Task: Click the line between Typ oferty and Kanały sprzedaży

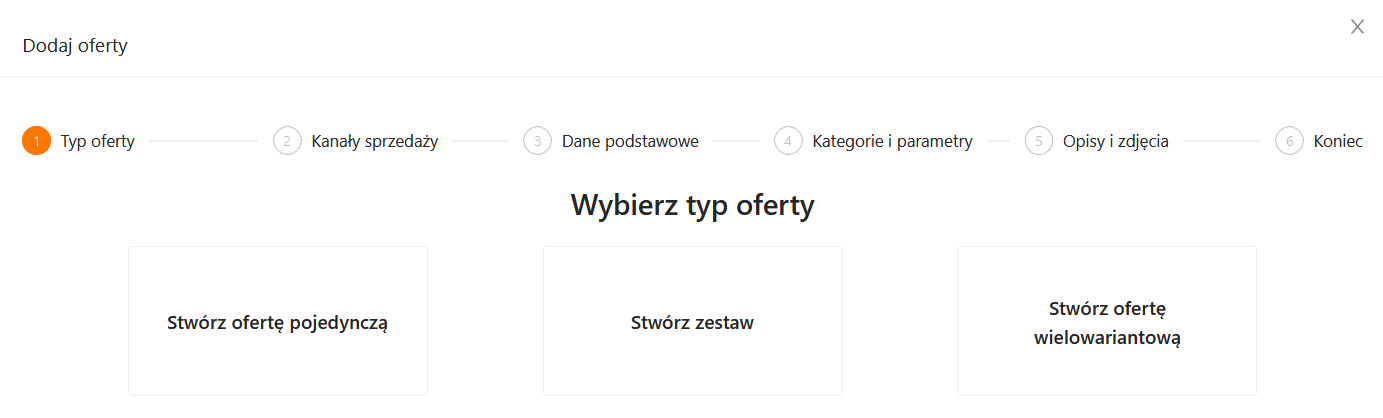Action: coord(203,141)
